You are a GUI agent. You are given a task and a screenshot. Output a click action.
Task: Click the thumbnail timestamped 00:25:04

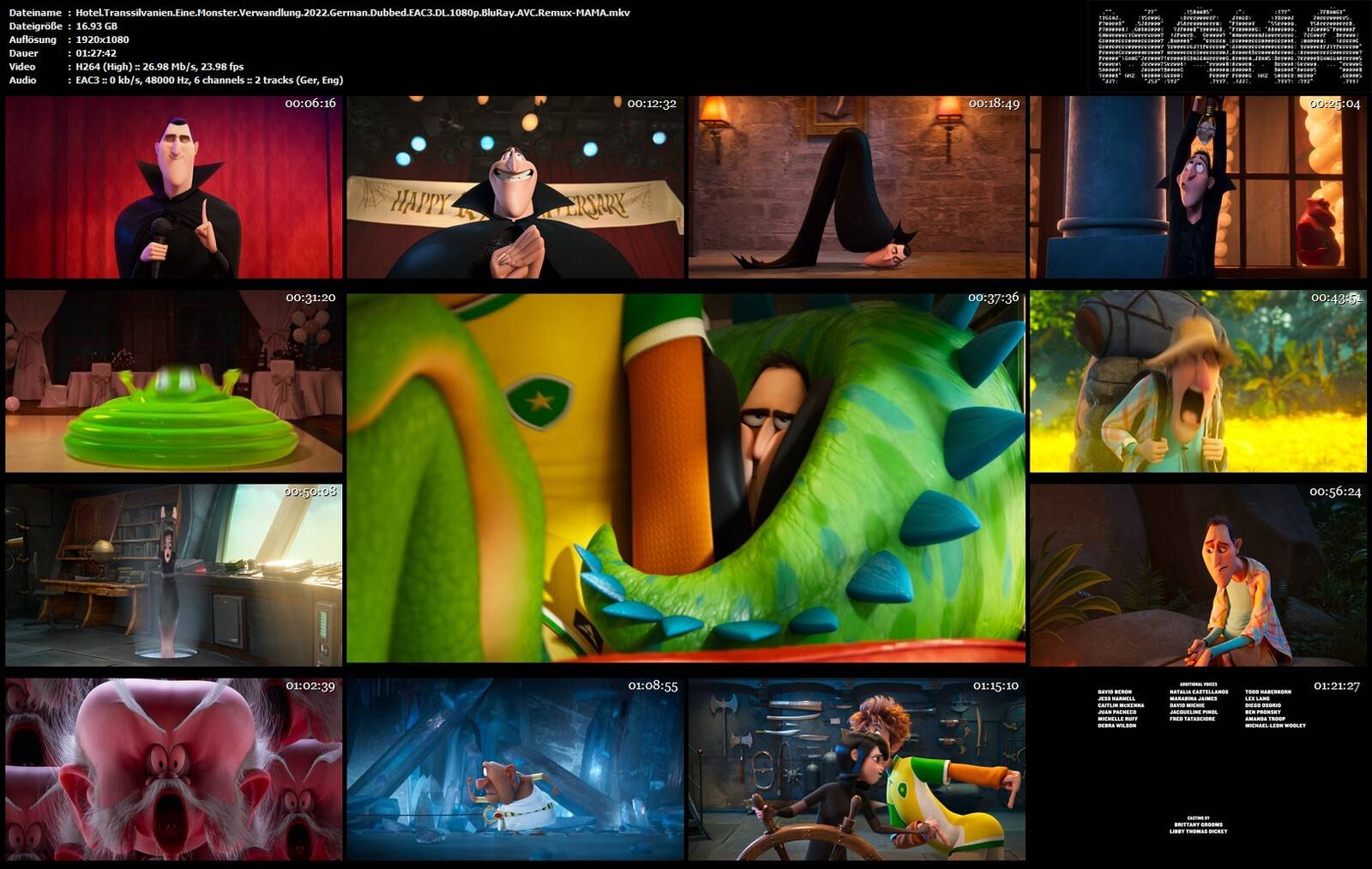click(1198, 187)
